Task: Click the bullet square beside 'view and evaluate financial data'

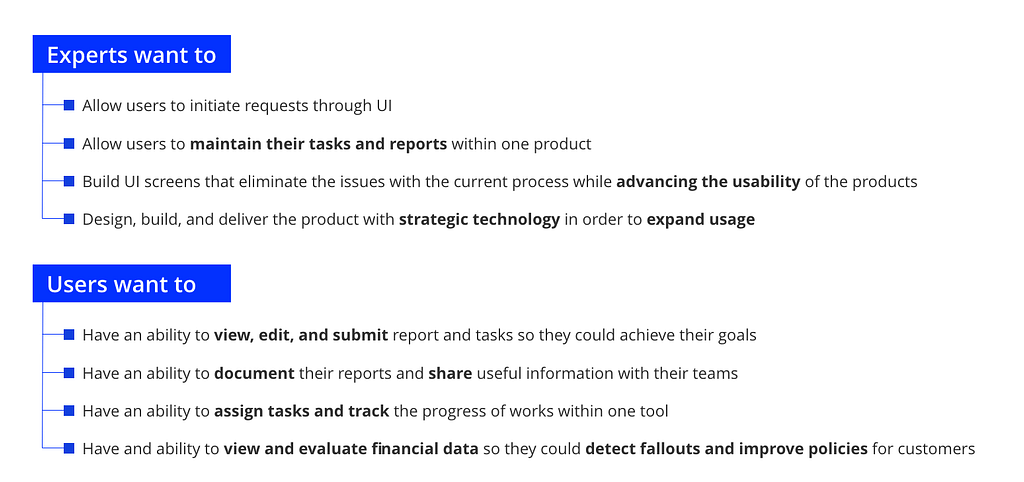Action: click(69, 449)
